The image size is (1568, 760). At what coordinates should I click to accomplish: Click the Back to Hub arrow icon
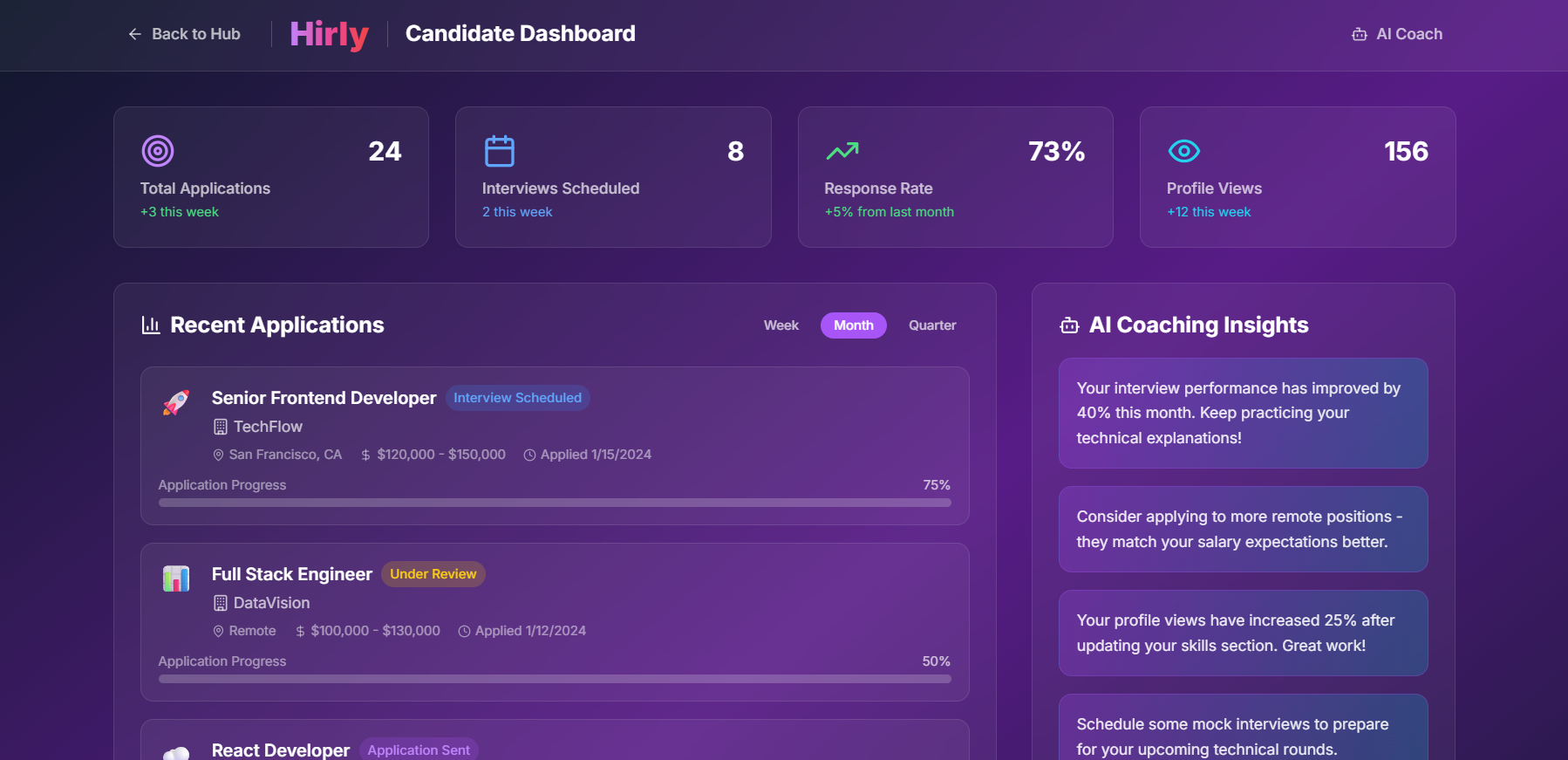pos(134,34)
